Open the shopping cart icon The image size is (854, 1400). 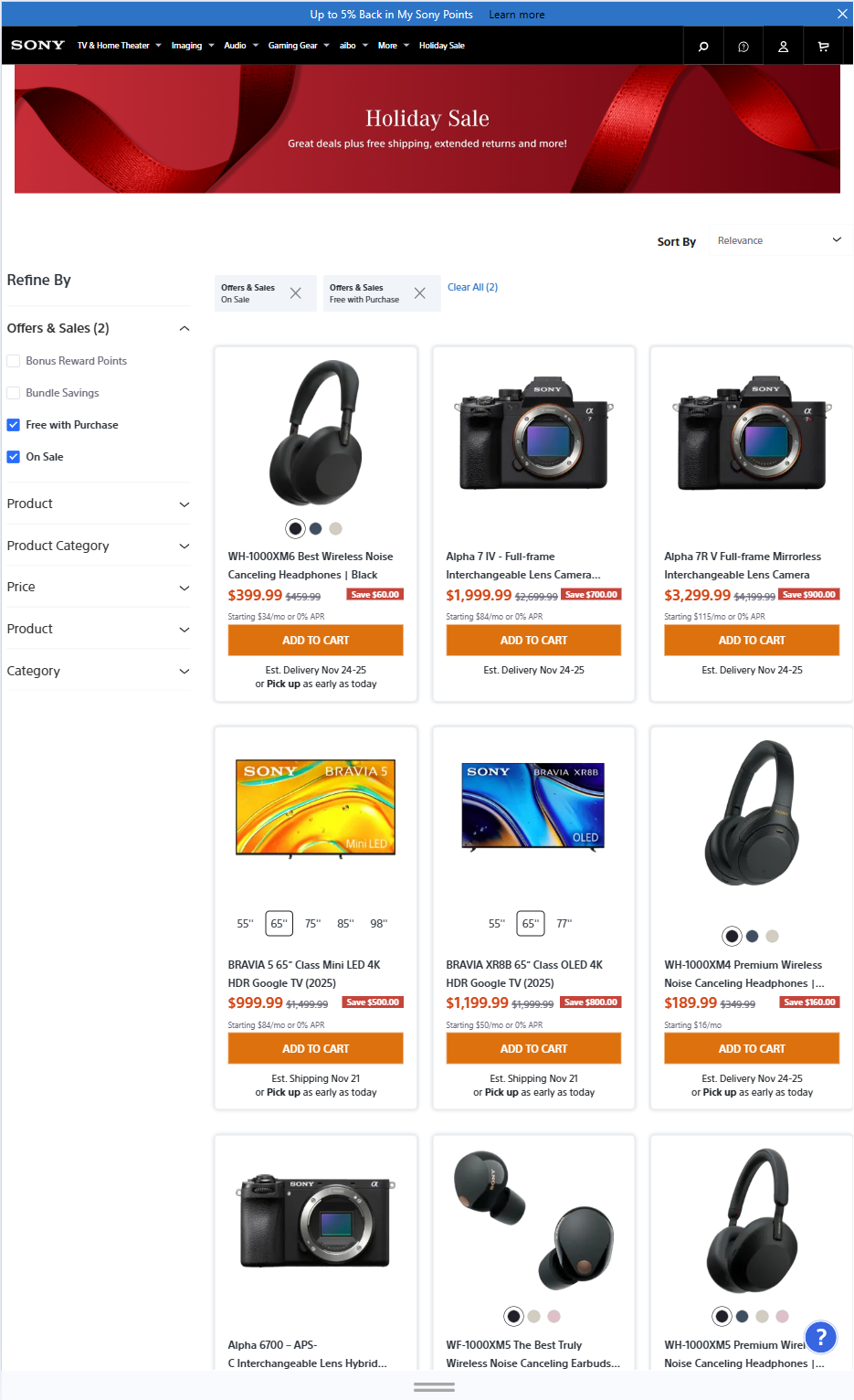click(823, 46)
